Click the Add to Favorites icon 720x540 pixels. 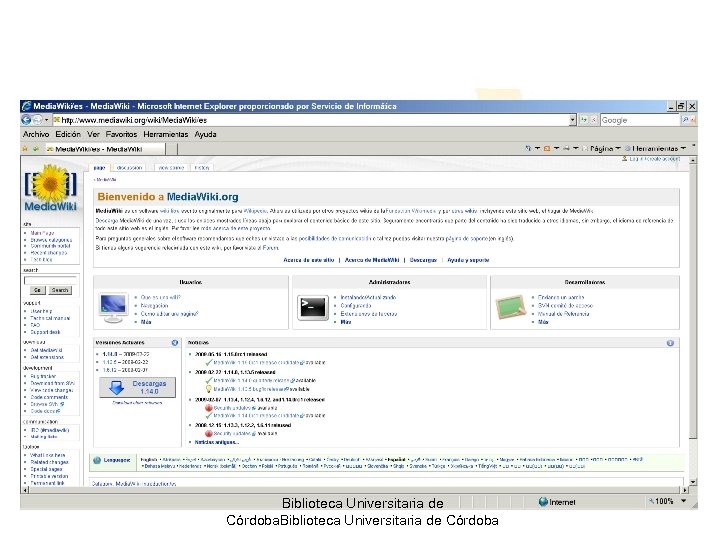pos(35,149)
